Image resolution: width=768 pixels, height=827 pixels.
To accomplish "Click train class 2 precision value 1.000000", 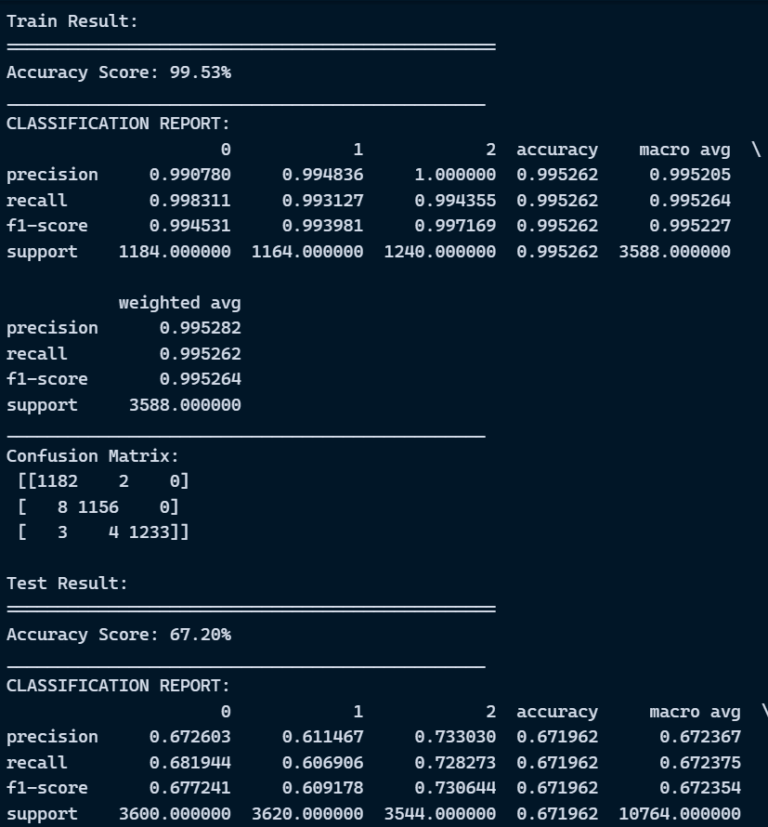I will [x=455, y=175].
